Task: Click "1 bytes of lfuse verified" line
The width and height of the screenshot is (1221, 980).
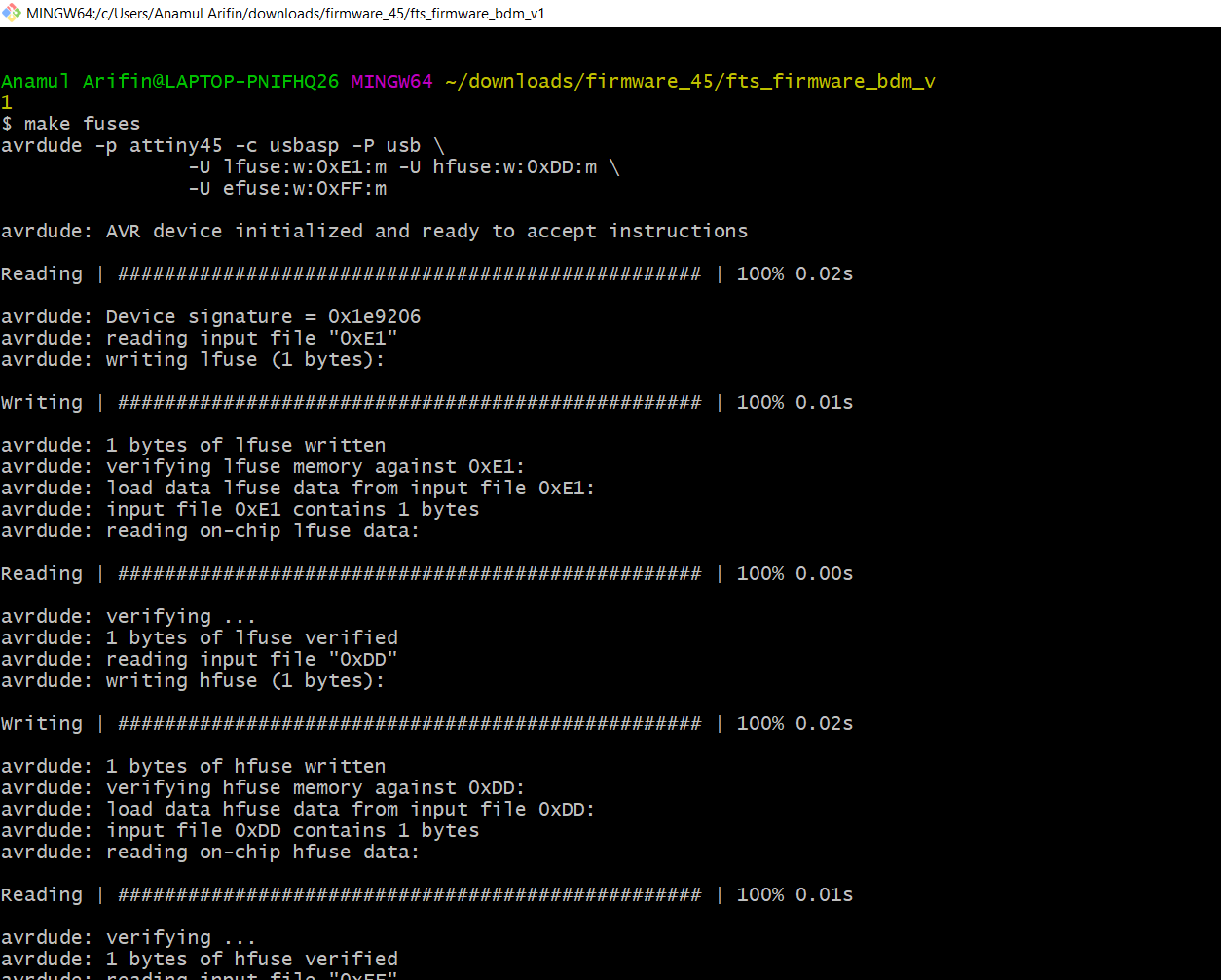Action: pyautogui.click(x=200, y=638)
